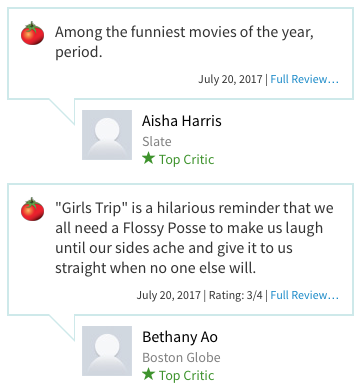The width and height of the screenshot is (361, 392).
Task: Click the Boston Globe publication name
Action: click(181, 358)
